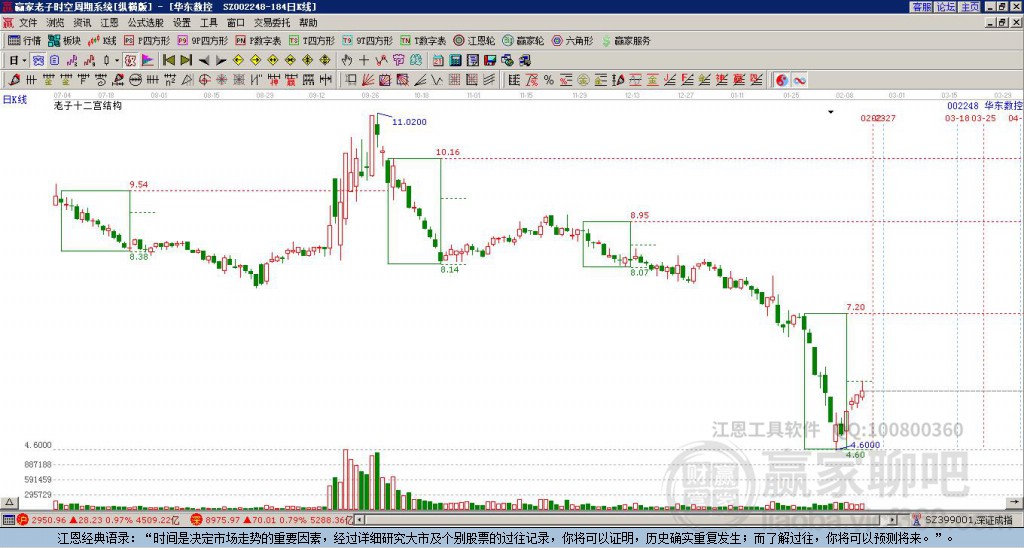The width and height of the screenshot is (1024, 548).
Task: Click black right-arrow move icon
Action: coord(221,60)
